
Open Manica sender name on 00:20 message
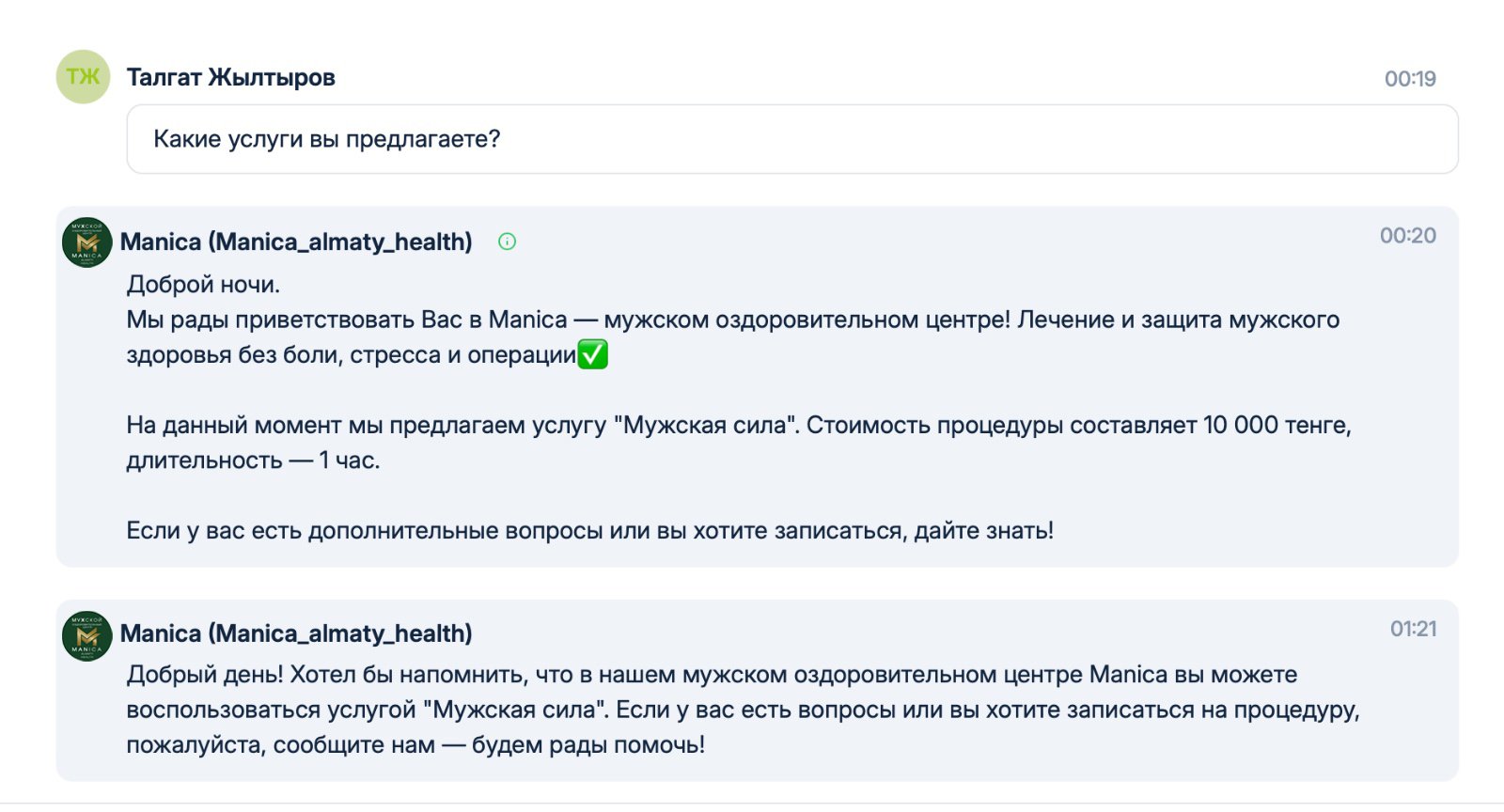(x=295, y=242)
